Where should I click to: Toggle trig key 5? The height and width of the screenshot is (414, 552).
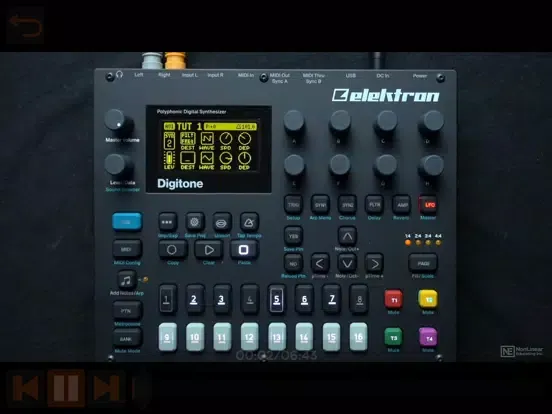277,300
